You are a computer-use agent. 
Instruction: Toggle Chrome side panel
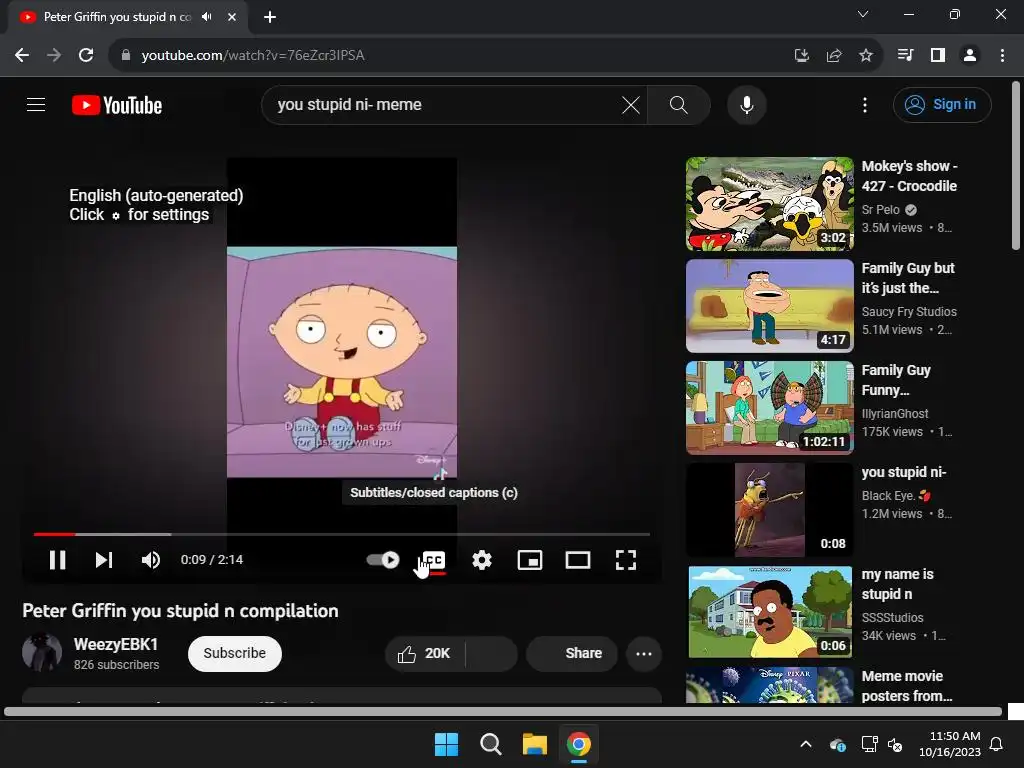937,56
